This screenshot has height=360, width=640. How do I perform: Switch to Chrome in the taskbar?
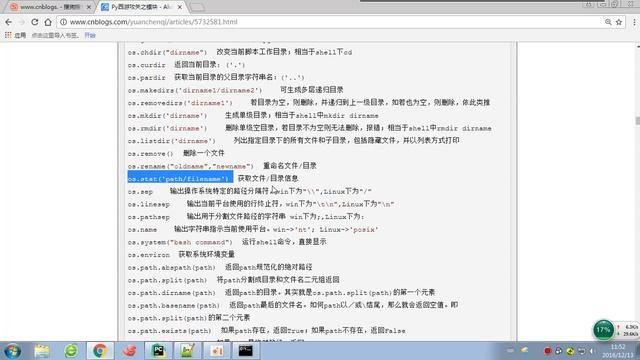(x=100, y=351)
